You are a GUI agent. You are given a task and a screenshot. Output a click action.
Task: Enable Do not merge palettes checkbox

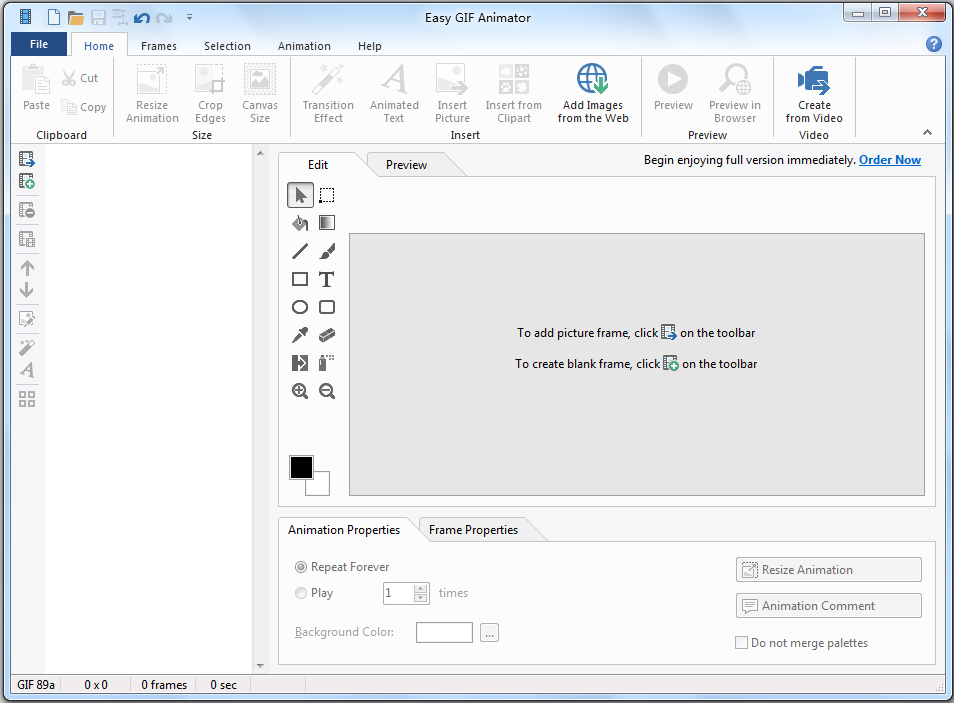[742, 643]
